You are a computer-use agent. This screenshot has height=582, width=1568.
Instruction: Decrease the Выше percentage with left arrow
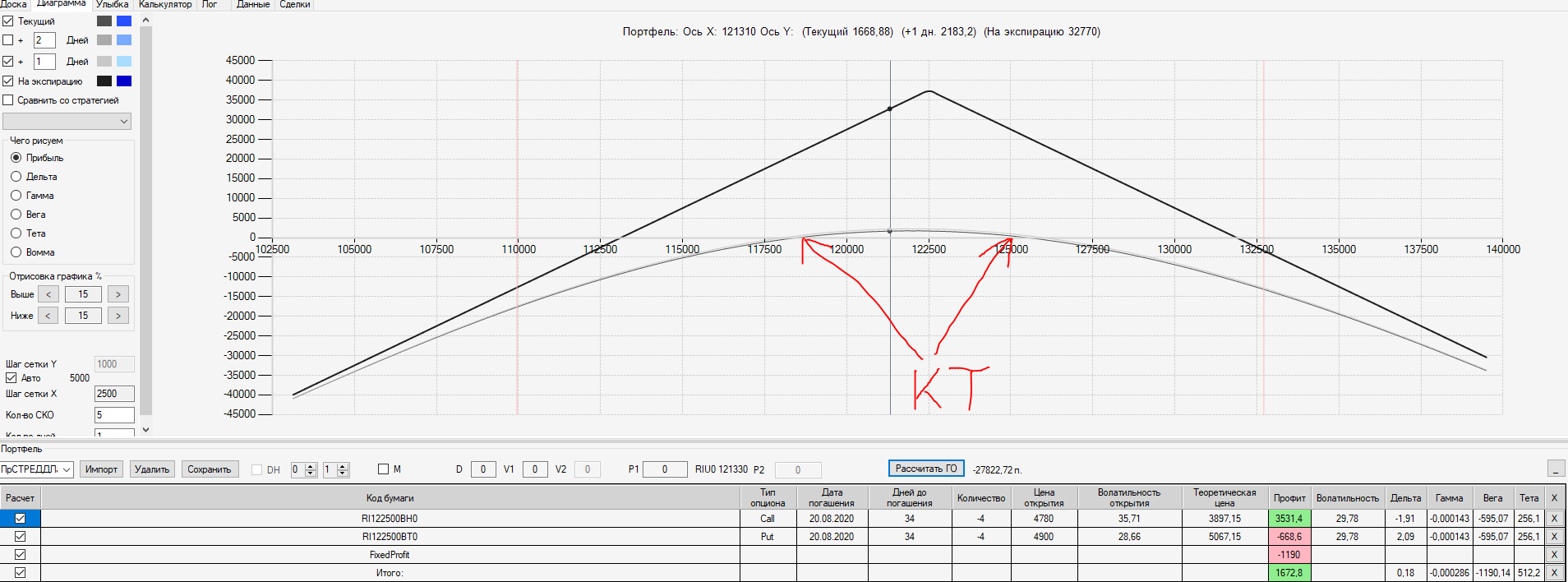48,294
